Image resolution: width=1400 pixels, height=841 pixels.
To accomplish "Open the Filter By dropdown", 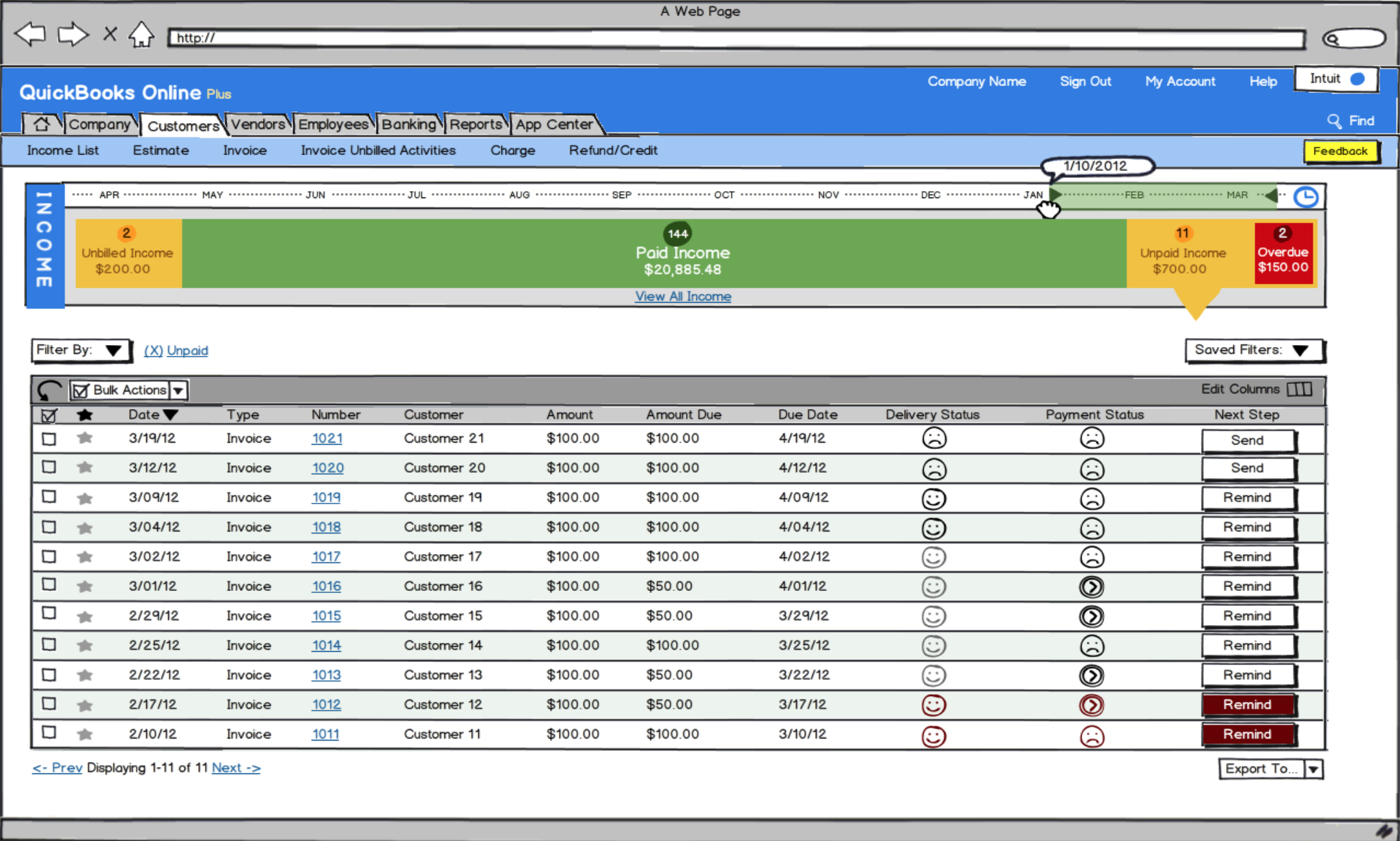I will click(x=81, y=350).
